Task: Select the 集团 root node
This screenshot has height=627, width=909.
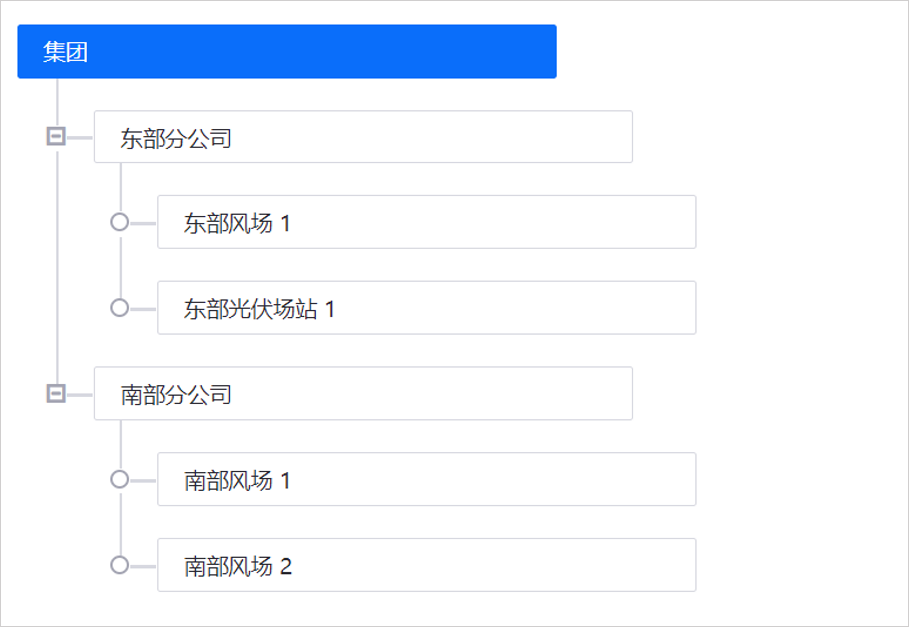Action: point(286,52)
